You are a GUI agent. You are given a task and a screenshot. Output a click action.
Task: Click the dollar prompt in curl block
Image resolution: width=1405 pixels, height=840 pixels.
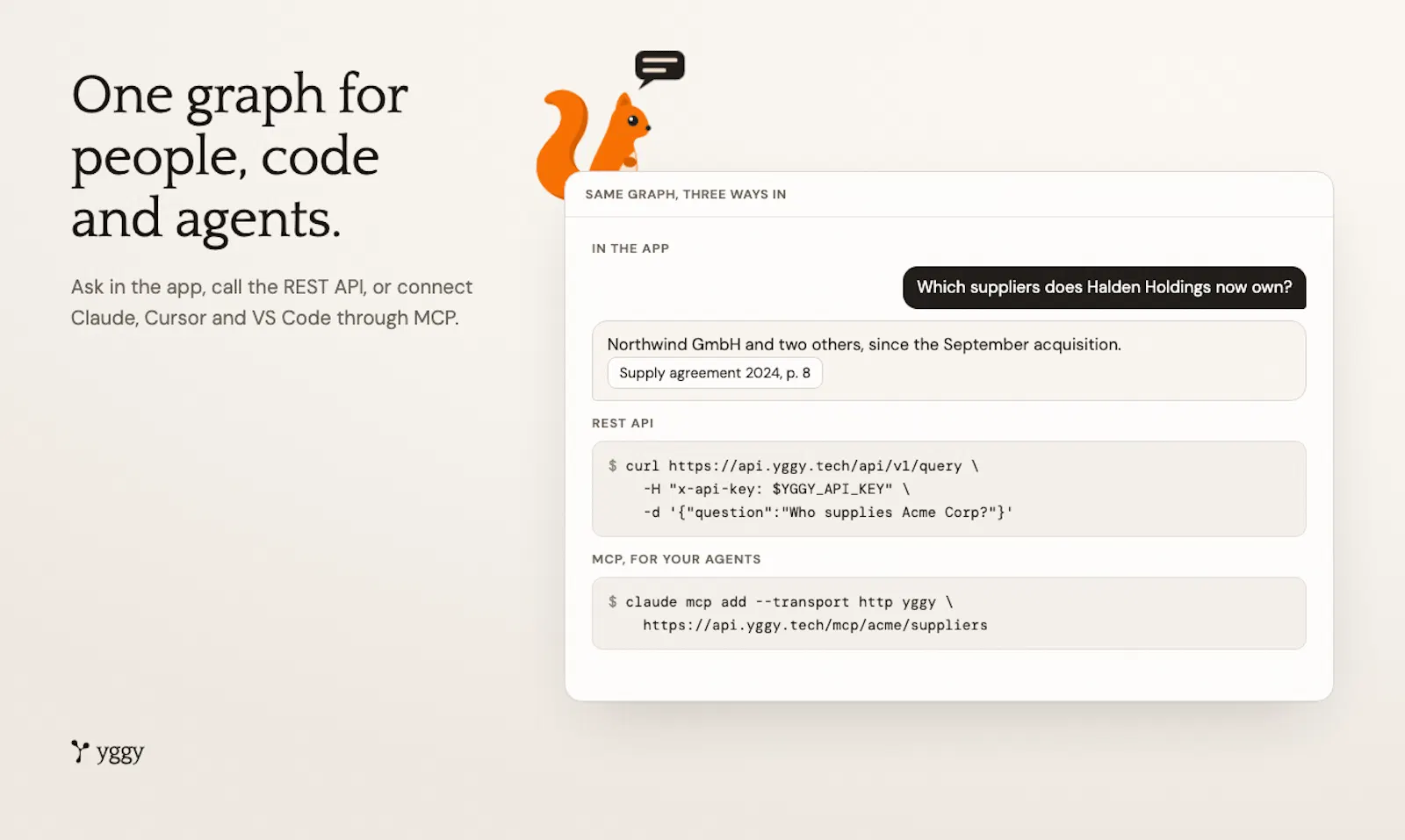pos(612,466)
